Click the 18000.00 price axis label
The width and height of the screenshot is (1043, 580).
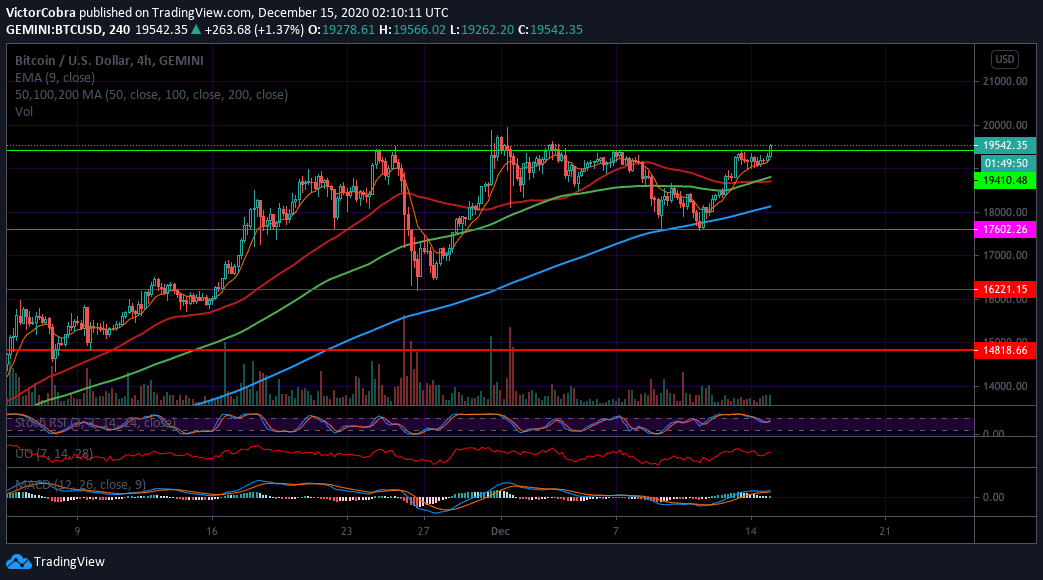[1004, 212]
